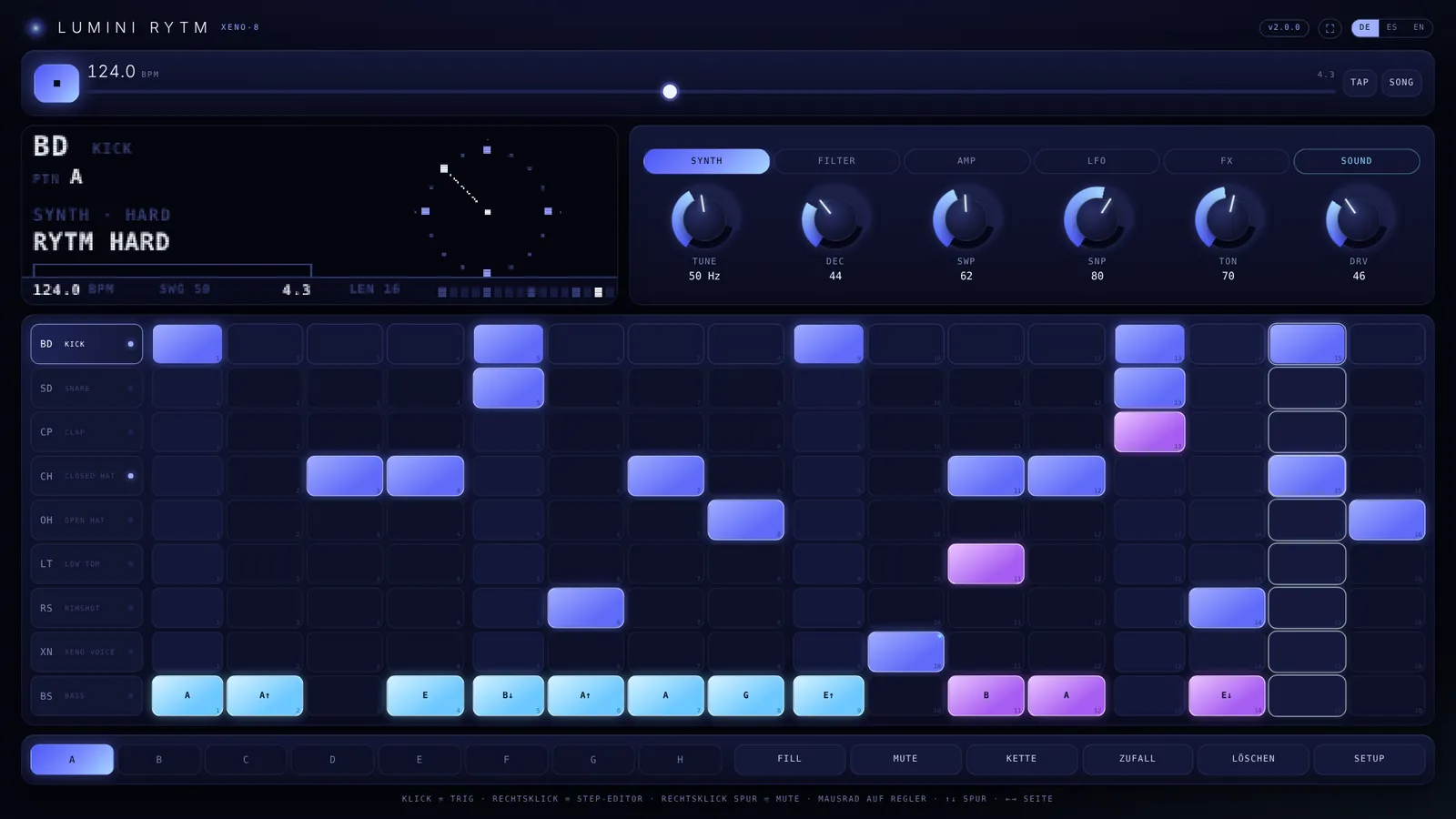Select the XN XENO VOICE track
Screen dimensions: 1456x819
tap(86, 652)
